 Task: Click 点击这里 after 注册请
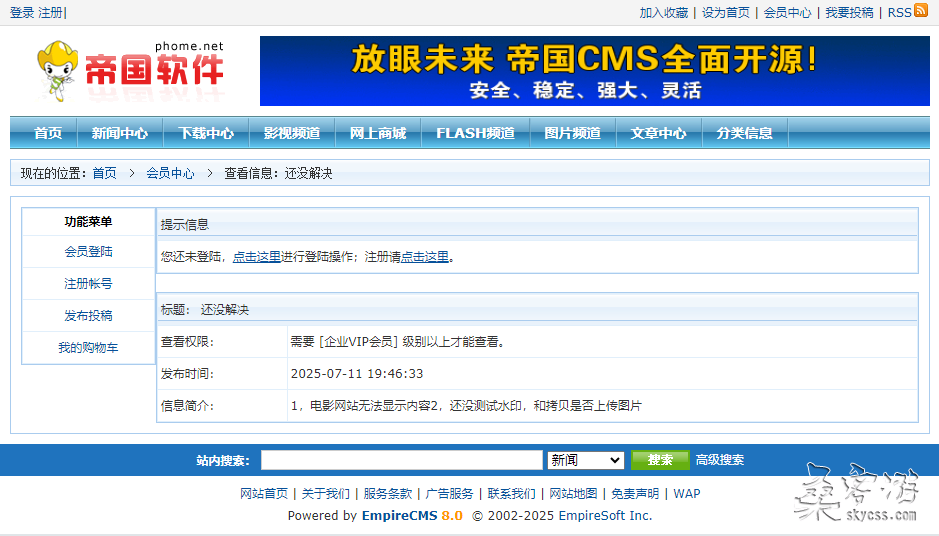(x=425, y=257)
